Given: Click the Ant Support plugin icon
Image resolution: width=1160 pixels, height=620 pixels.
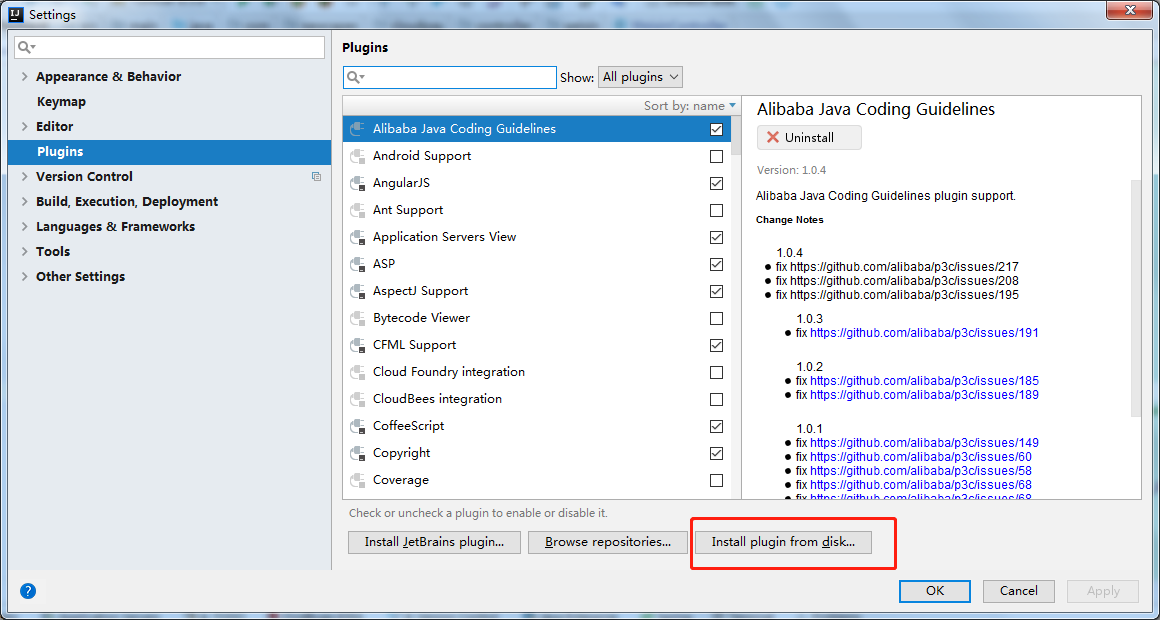Looking at the screenshot, I should [x=358, y=210].
